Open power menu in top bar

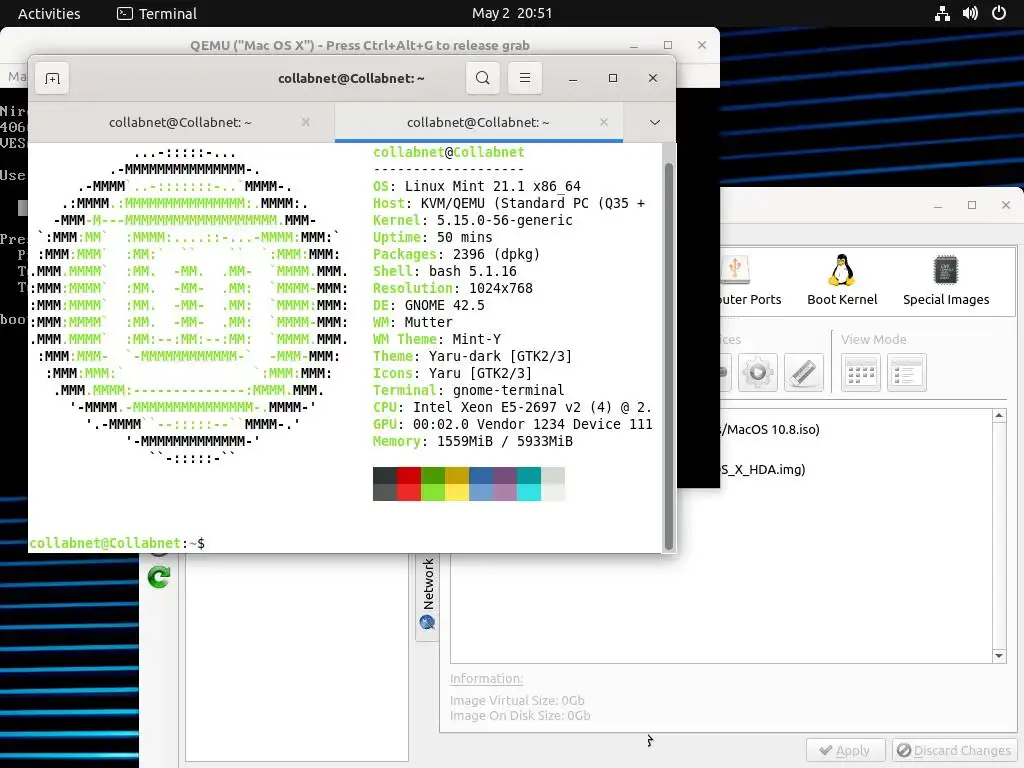click(999, 13)
